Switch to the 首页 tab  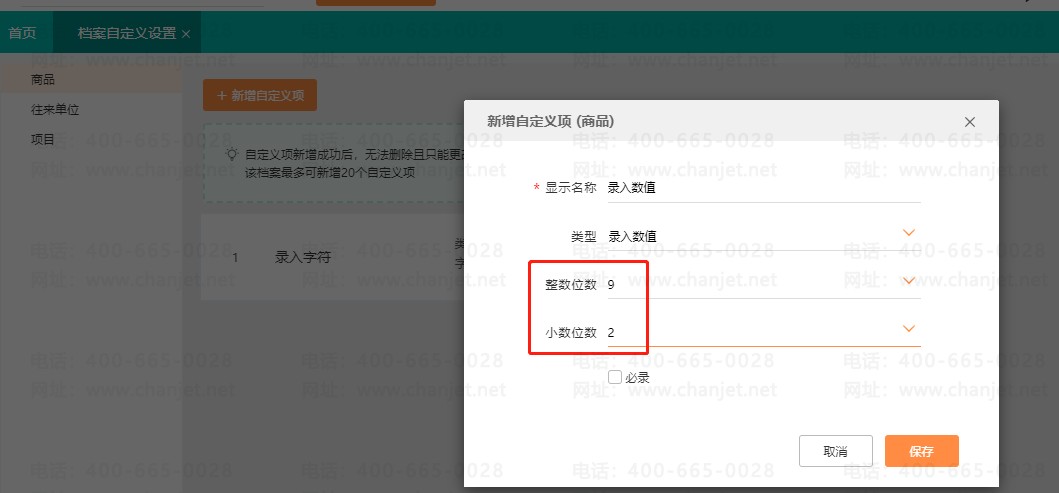click(22, 33)
